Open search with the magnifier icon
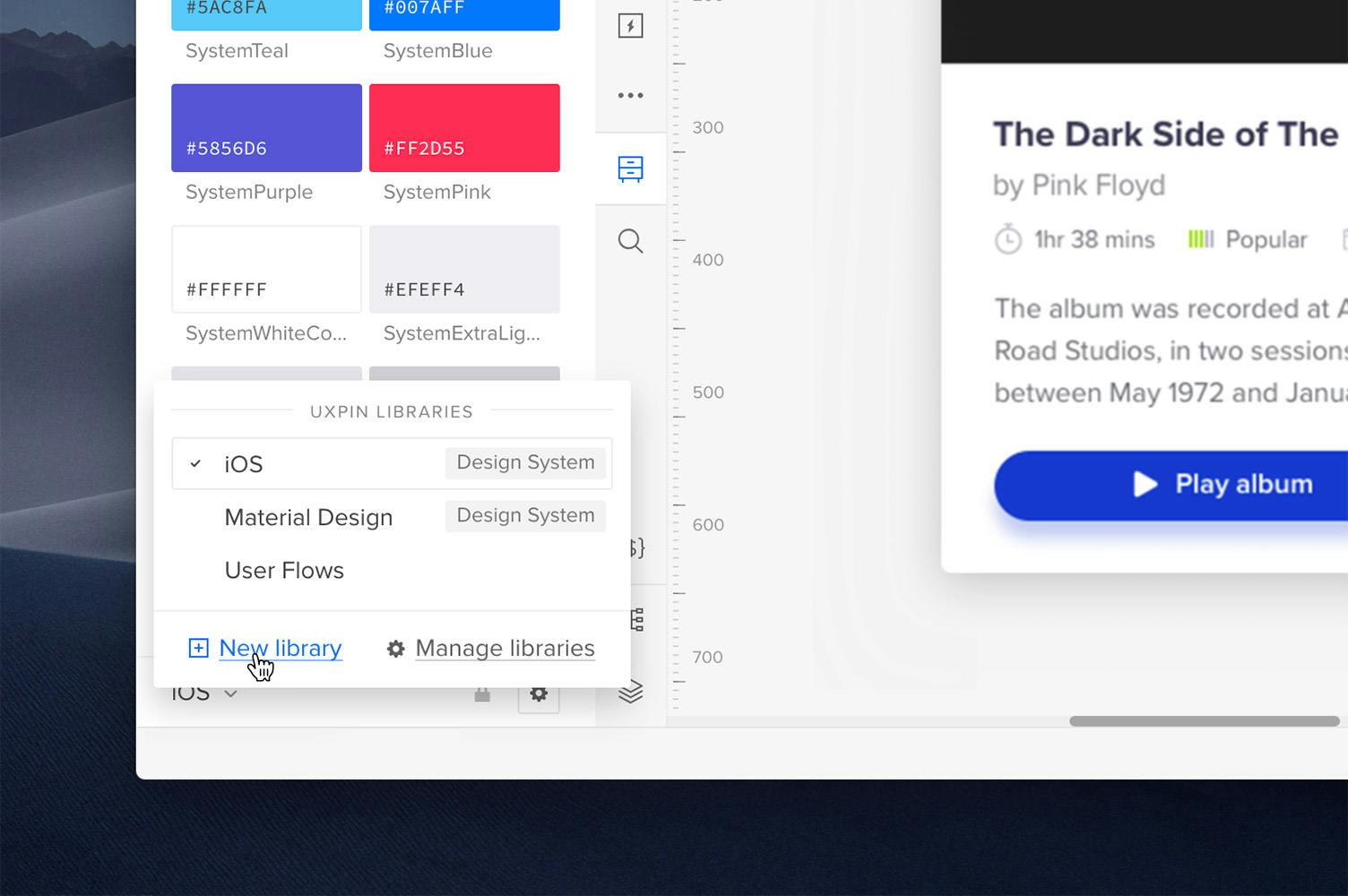1348x896 pixels. [630, 241]
